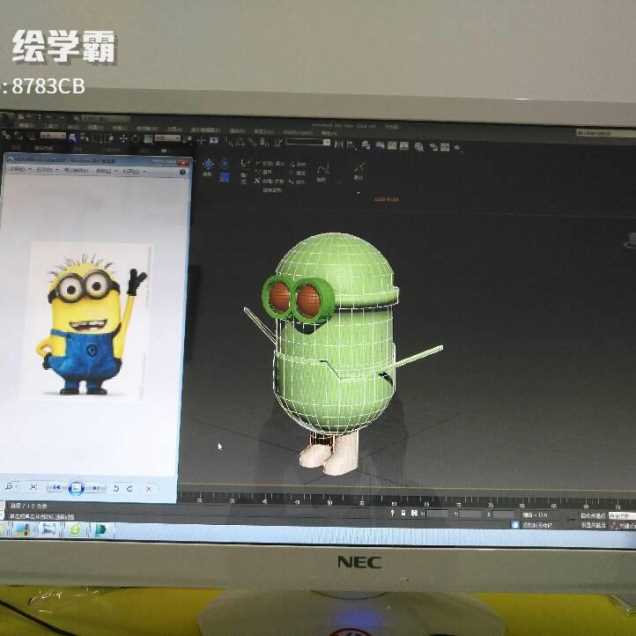Click the minion reference image

point(86,320)
